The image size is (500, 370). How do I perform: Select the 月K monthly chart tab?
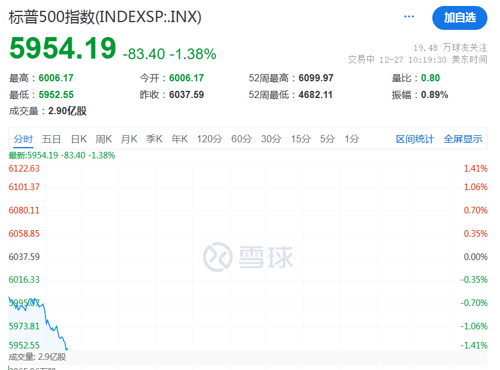tap(129, 139)
